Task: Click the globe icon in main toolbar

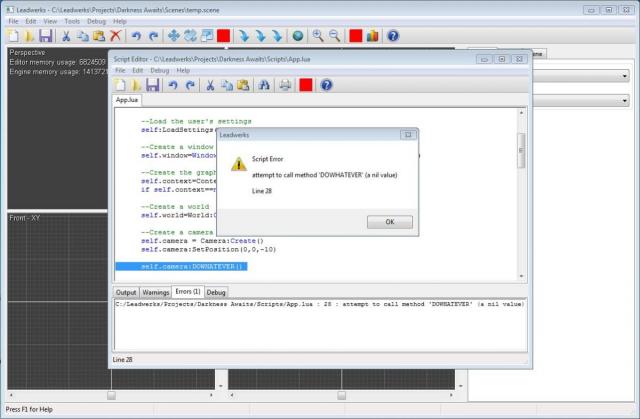Action: tap(297, 36)
